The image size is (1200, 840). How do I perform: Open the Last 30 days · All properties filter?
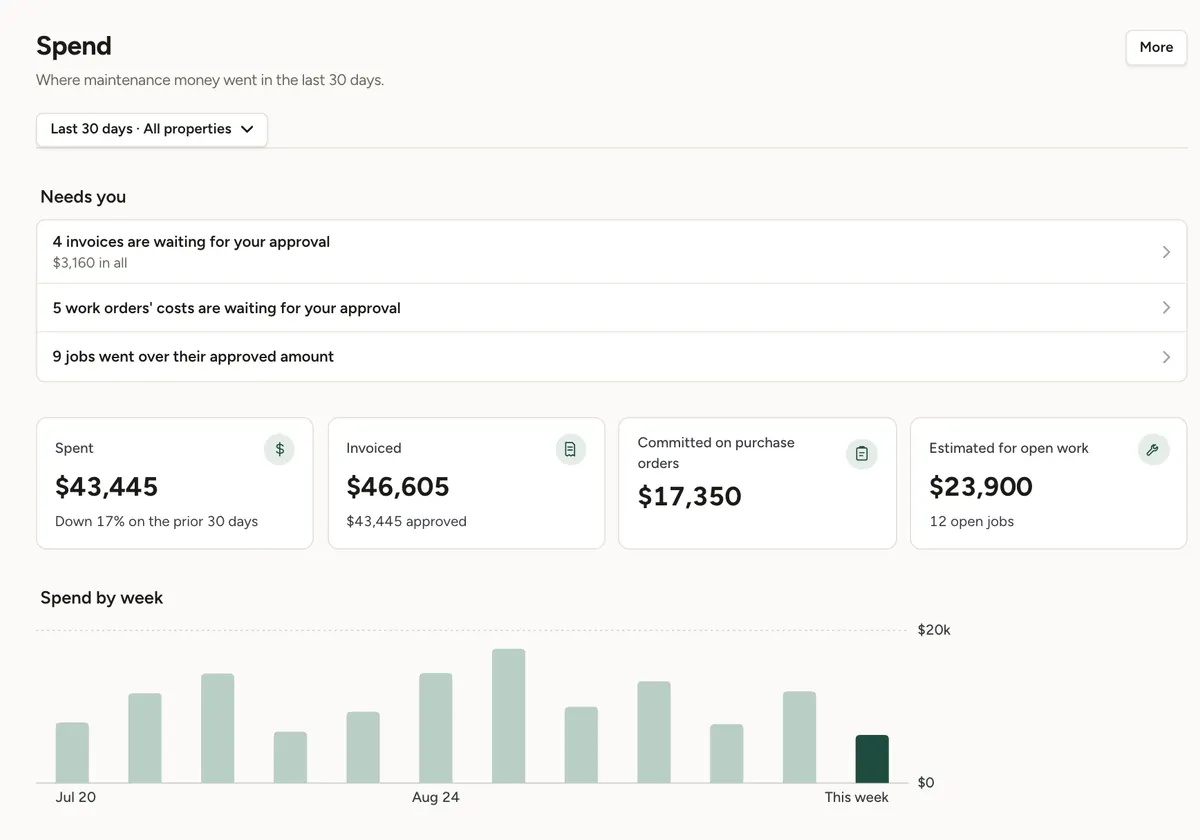152,129
